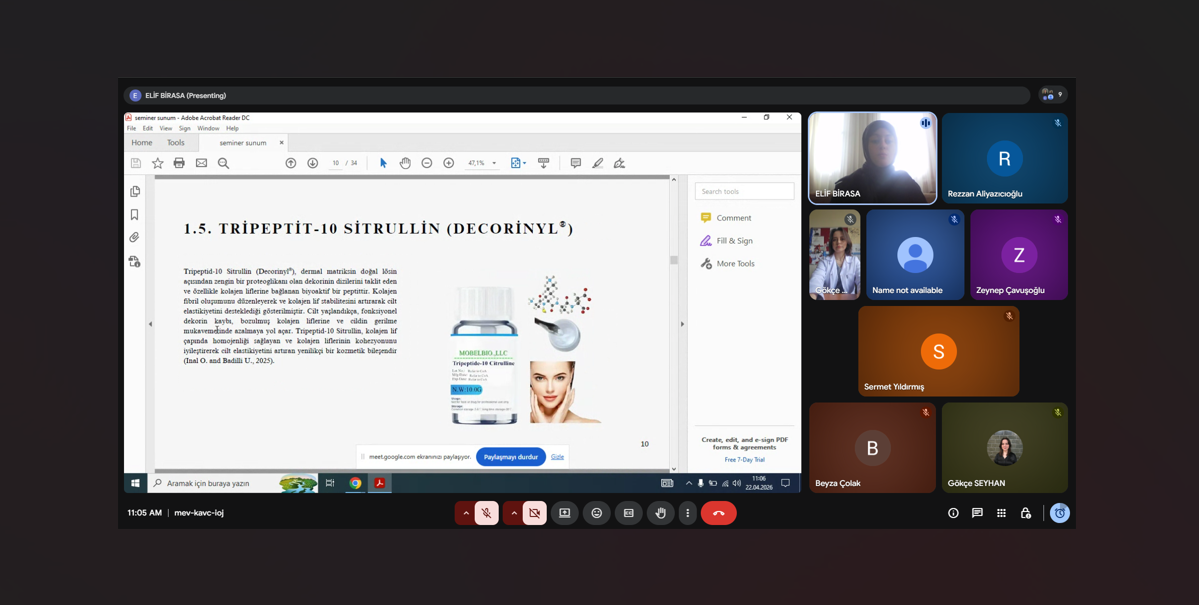Select the Hand pan tool
Image resolution: width=1199 pixels, height=605 pixels.
[x=405, y=163]
